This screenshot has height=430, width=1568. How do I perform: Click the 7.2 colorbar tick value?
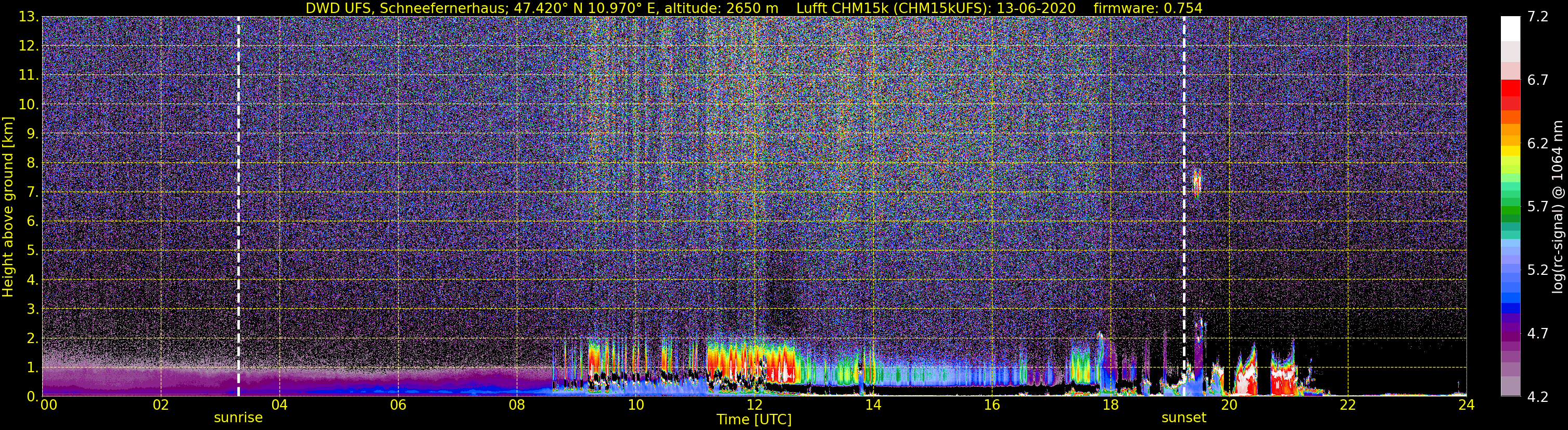click(x=1538, y=17)
